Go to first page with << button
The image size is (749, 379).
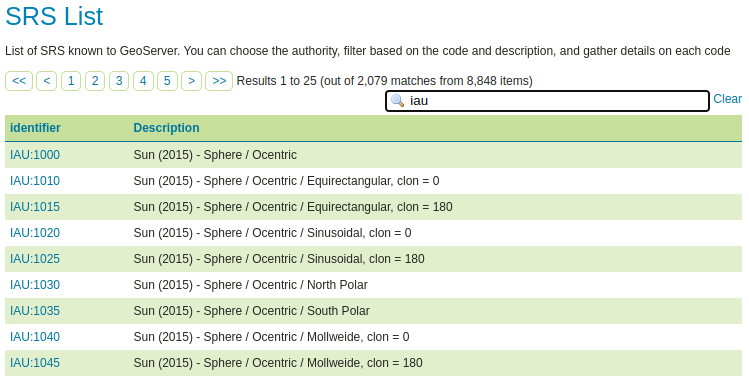point(19,81)
